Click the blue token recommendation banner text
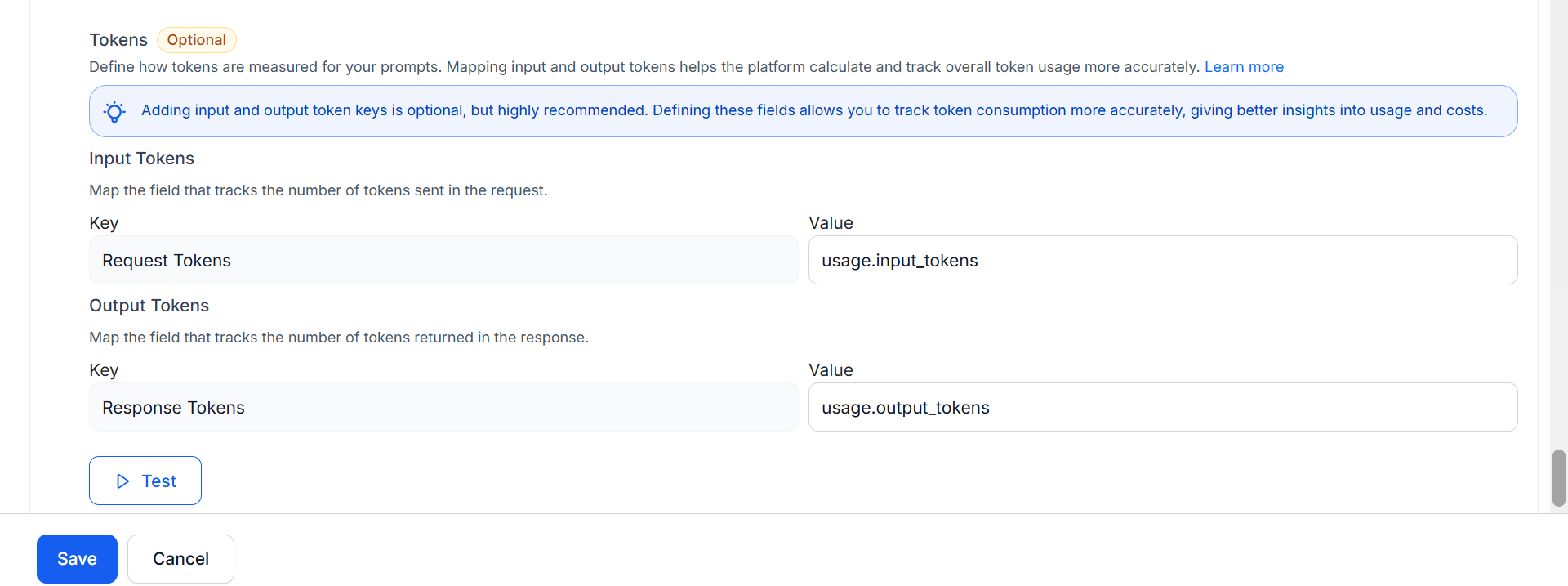The image size is (1568, 586). click(813, 110)
